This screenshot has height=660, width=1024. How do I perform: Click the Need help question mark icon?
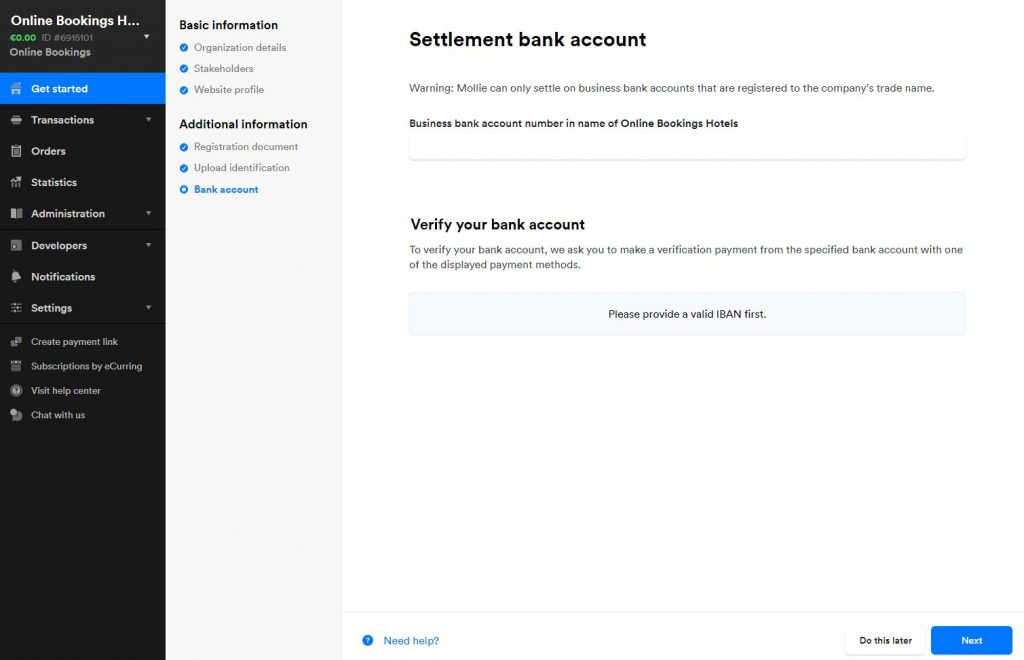point(368,640)
